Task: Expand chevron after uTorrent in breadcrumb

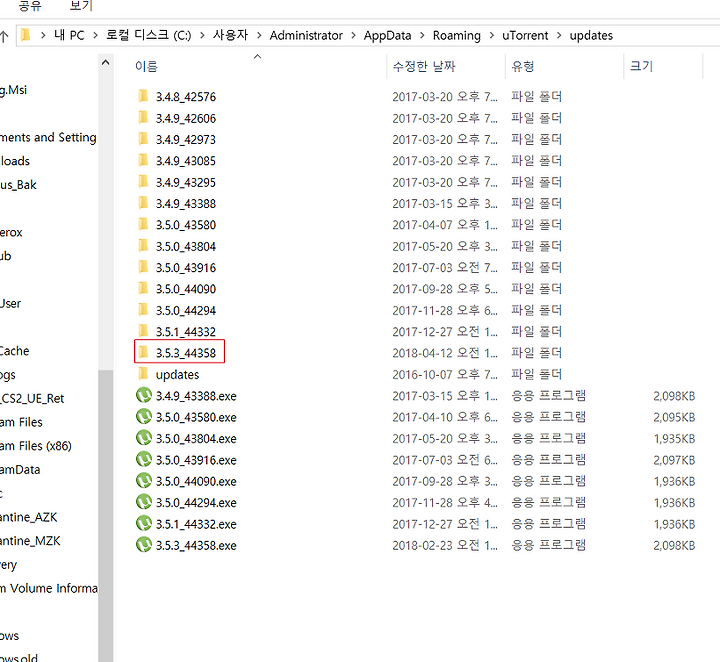Action: 559,35
